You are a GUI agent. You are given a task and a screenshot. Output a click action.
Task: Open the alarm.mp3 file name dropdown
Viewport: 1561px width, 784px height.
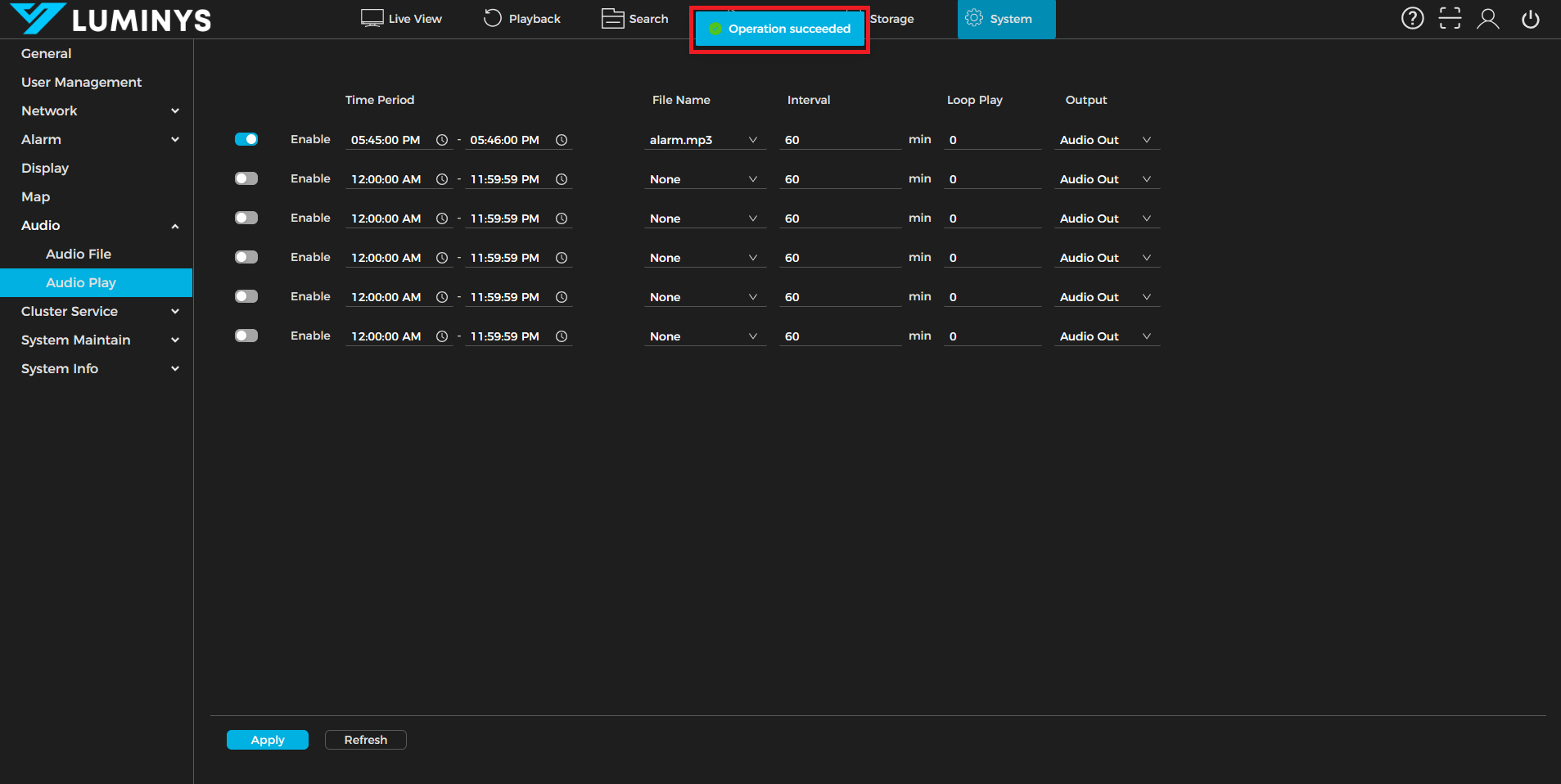point(703,140)
